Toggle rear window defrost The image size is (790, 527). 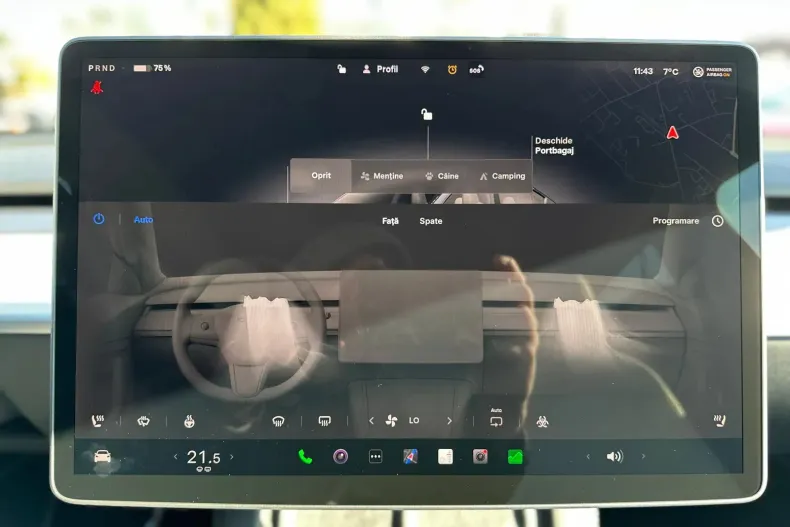pos(324,421)
